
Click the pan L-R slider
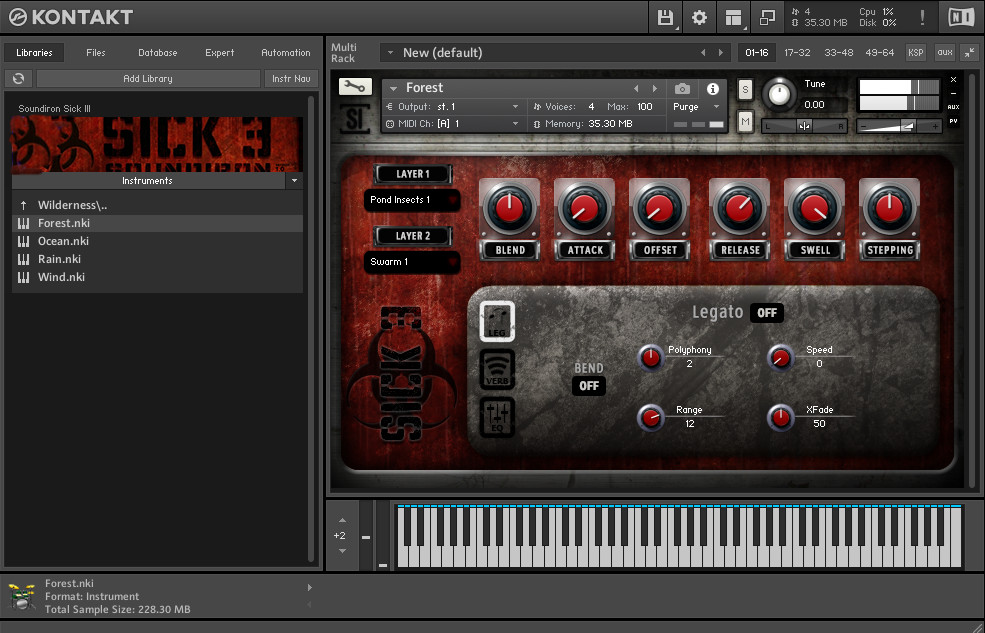804,126
